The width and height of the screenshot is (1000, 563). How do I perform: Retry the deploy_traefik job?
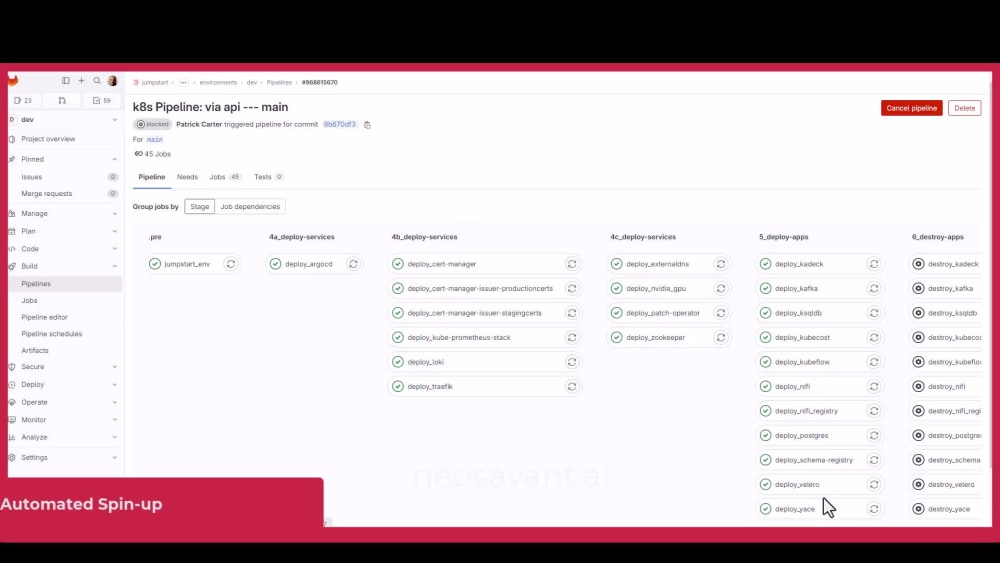[x=572, y=386]
